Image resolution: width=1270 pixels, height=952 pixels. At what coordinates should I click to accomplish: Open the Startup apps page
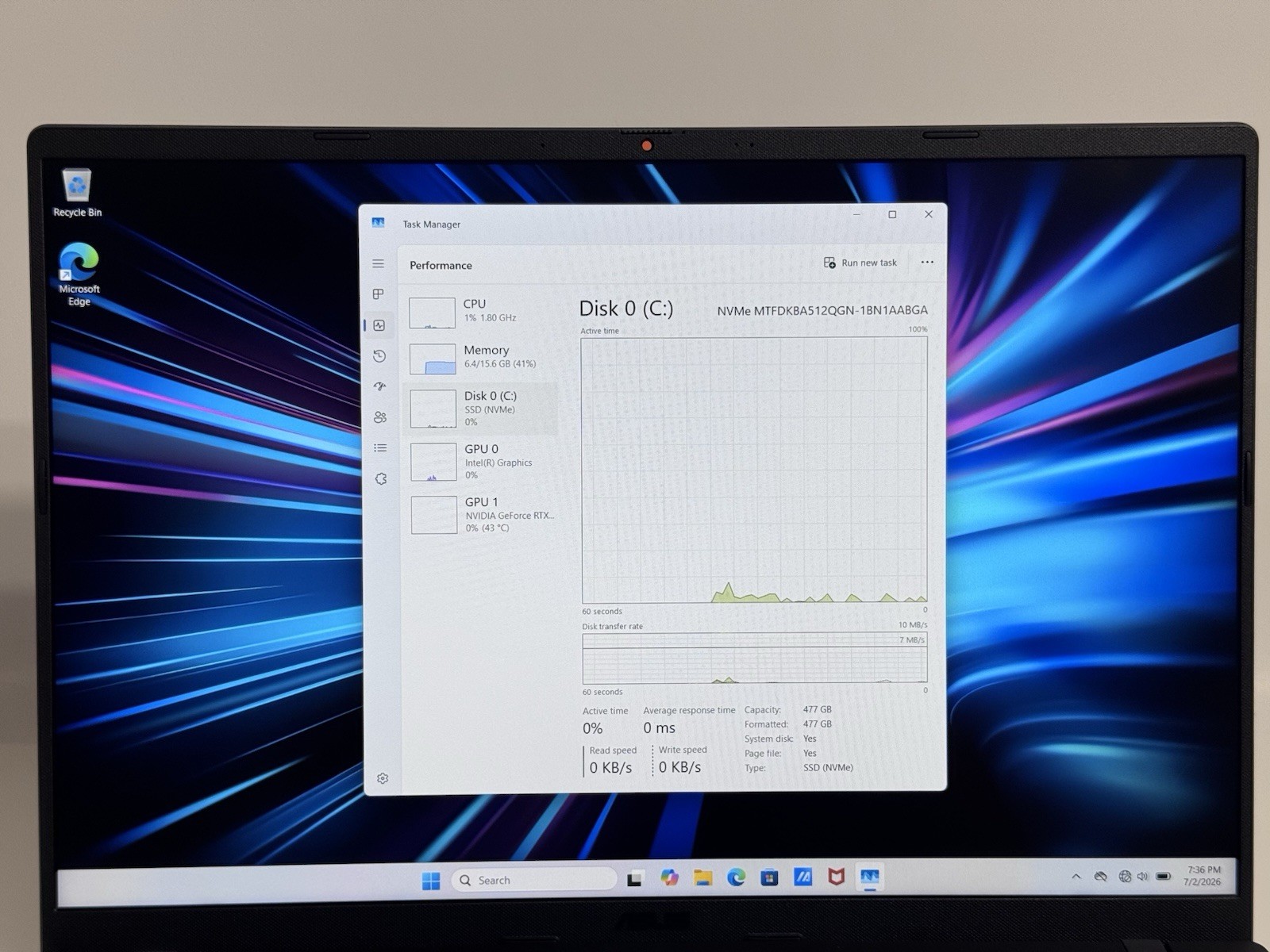(379, 386)
